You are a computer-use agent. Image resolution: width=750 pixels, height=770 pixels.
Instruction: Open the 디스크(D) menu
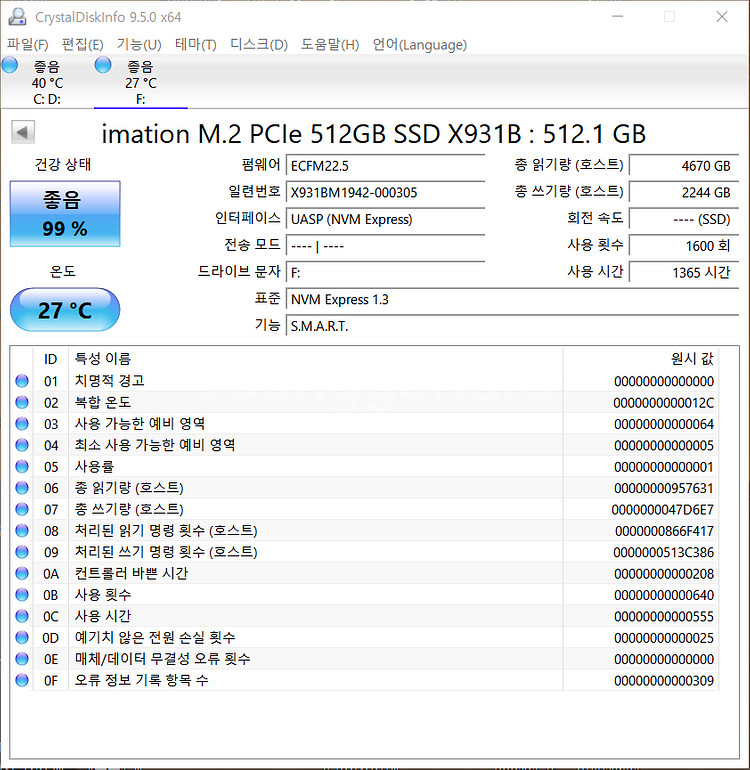[x=259, y=45]
